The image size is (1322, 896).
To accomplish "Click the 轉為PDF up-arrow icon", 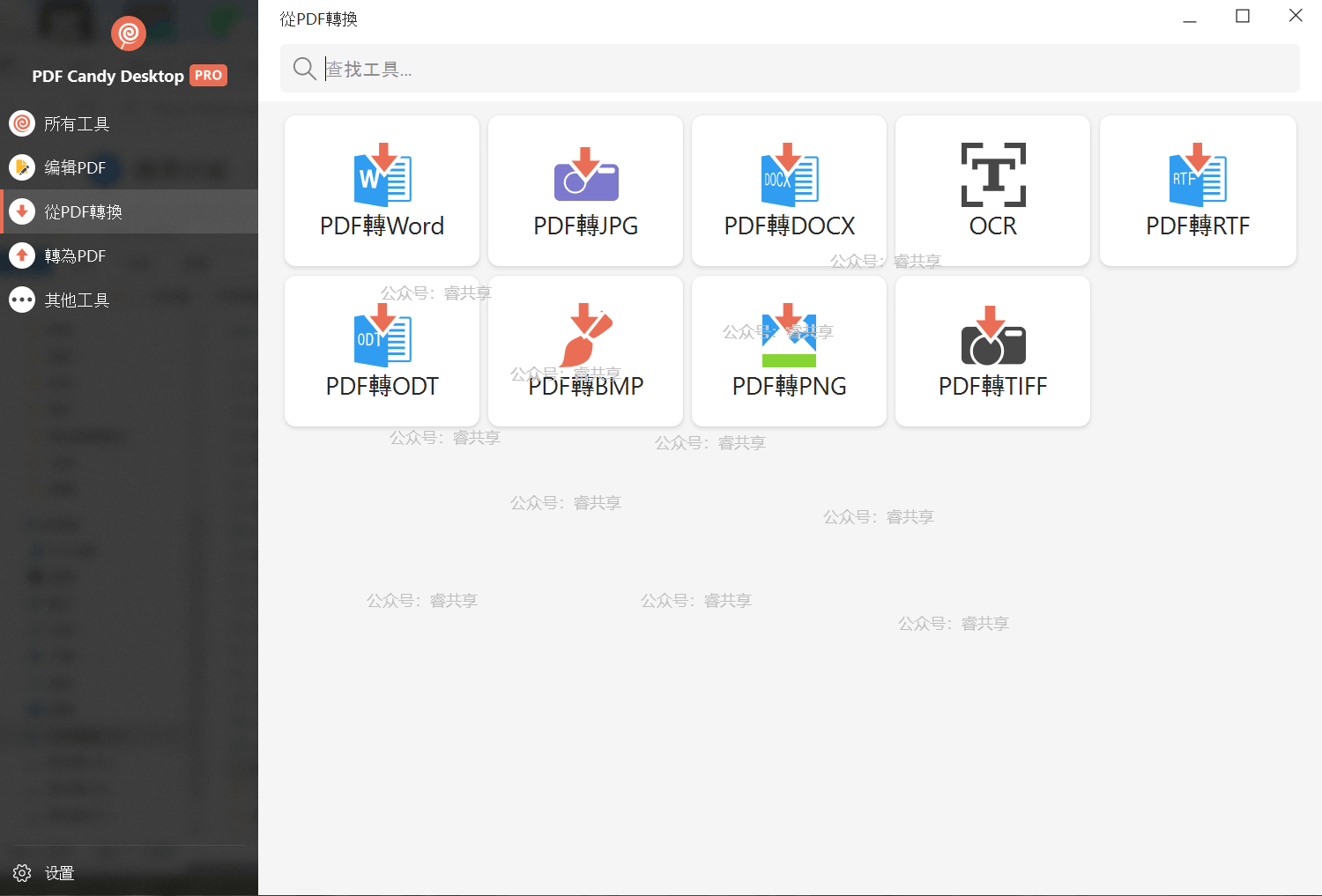I will click(x=22, y=255).
